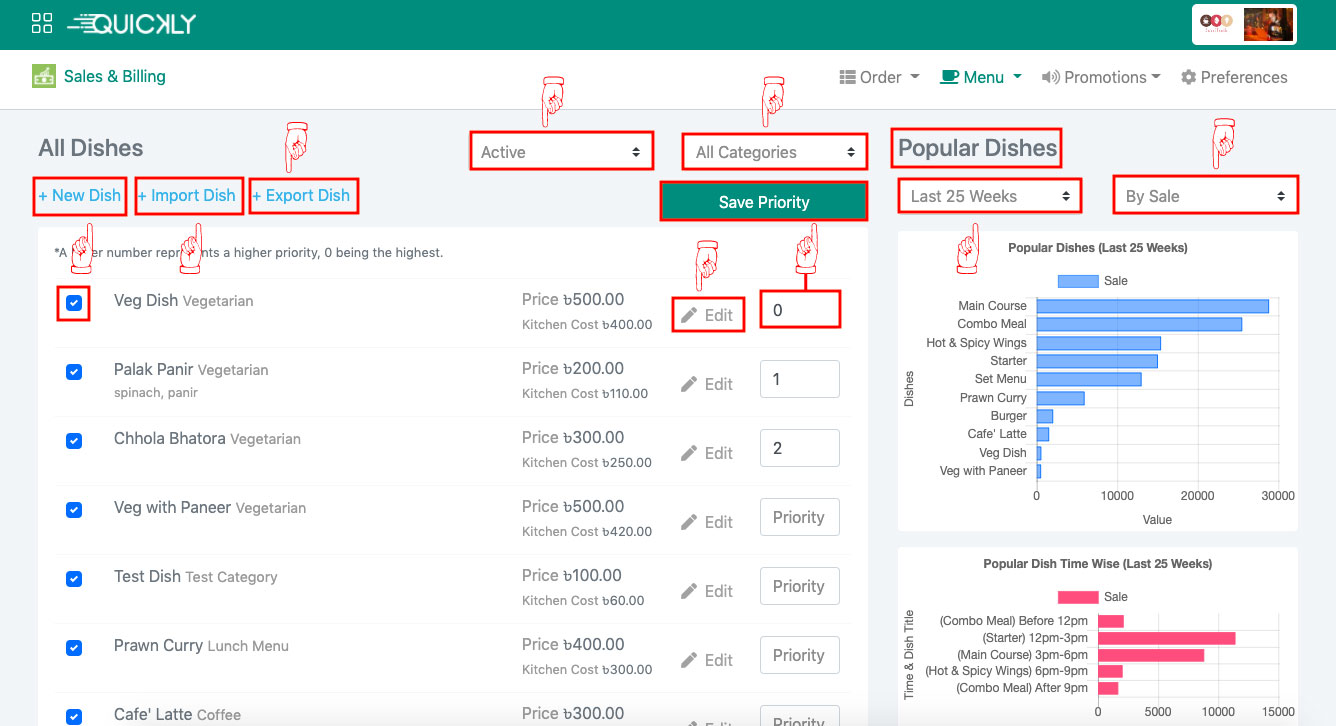Click inside the priority field showing 0
Image resolution: width=1336 pixels, height=726 pixels.
click(800, 309)
